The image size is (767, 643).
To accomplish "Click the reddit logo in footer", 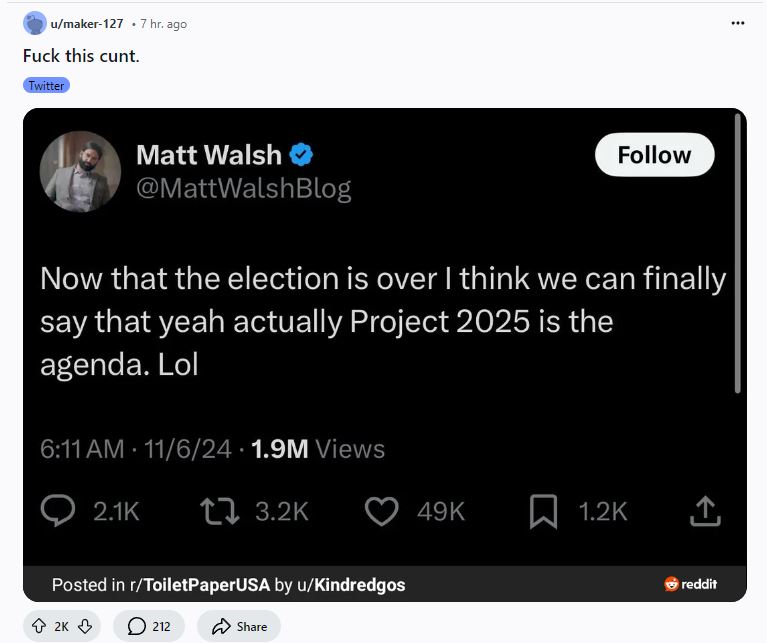I will point(690,584).
